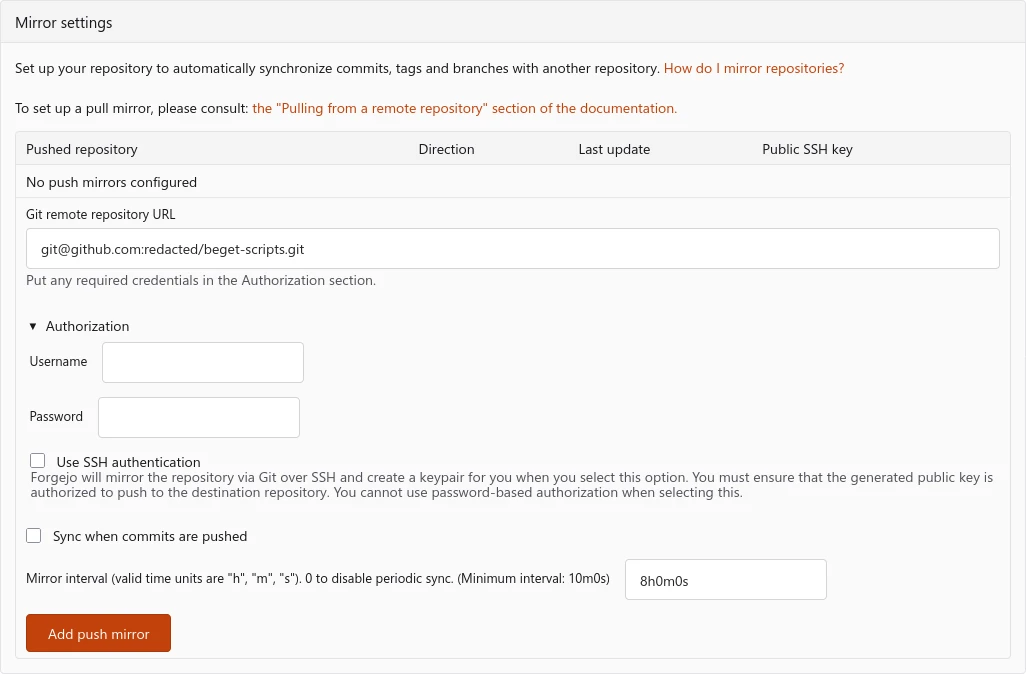
Task: Click into the Password input box
Action: click(199, 417)
